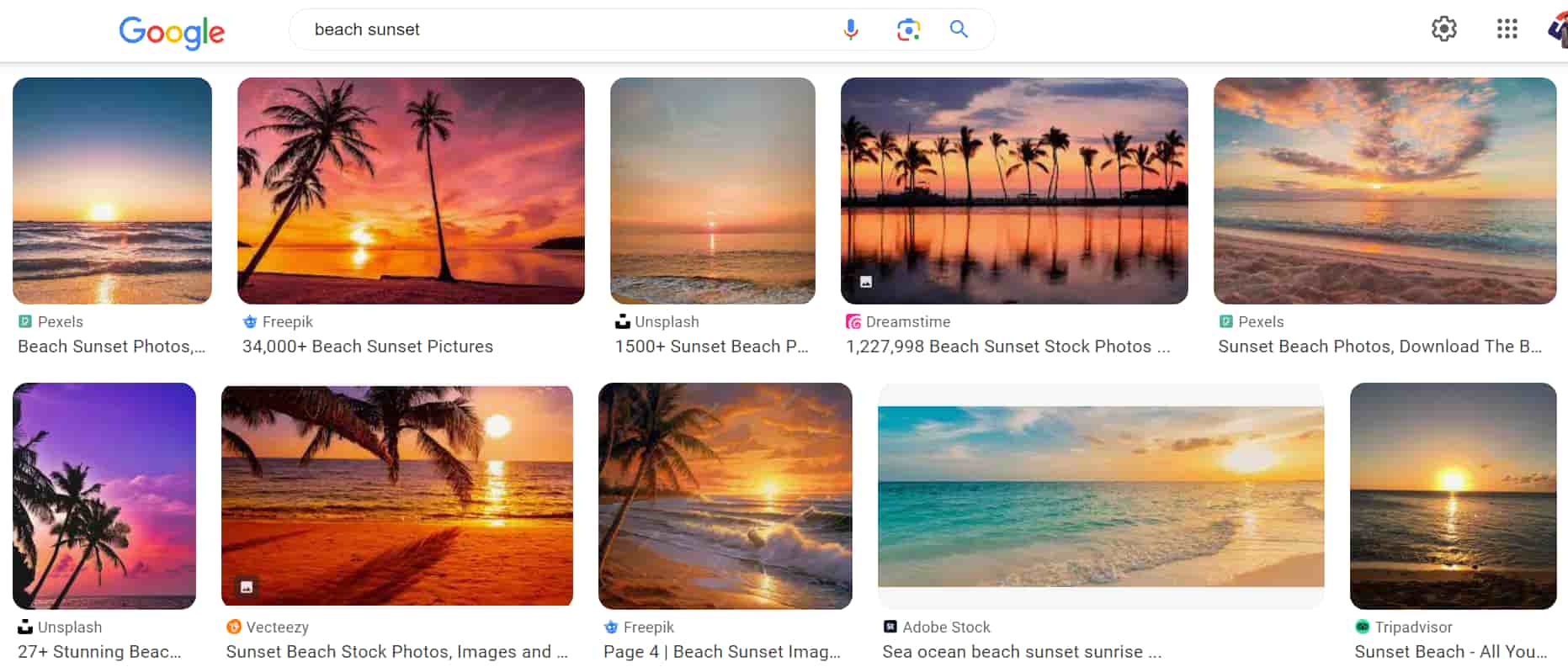Open '1,227,998 Beach Sunset Stock Photos' link
Image resolution: width=1568 pixels, height=667 pixels.
click(x=1007, y=347)
